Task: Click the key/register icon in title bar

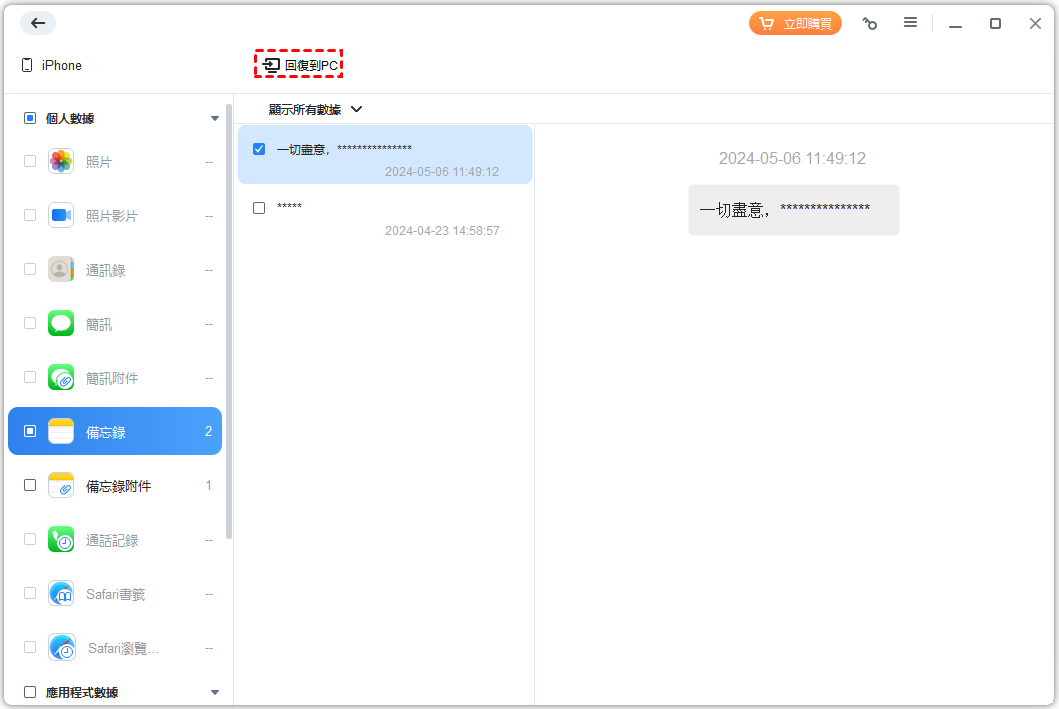Action: [870, 24]
